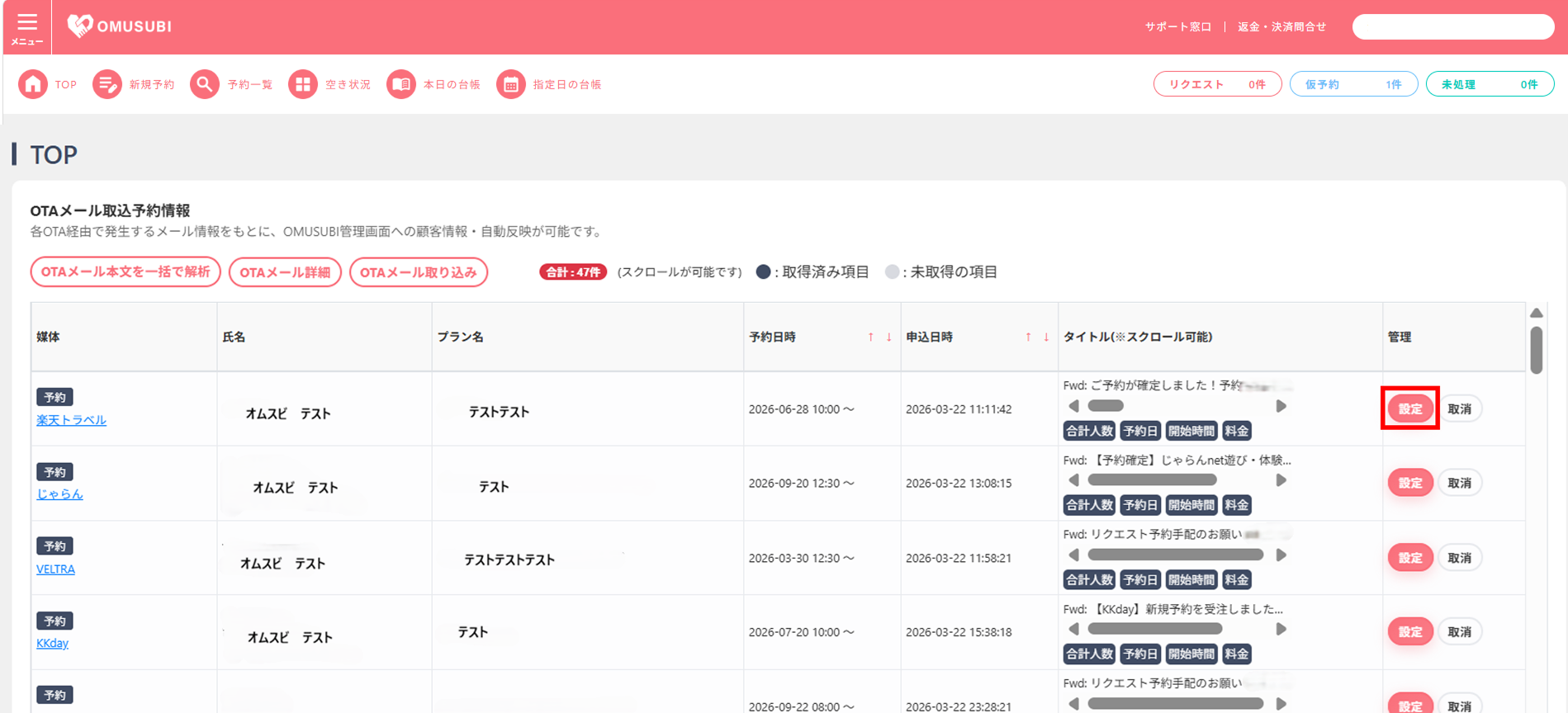Click 合計人数 tag in 楽天トラベル row
This screenshot has height=713, width=1568.
(1089, 431)
